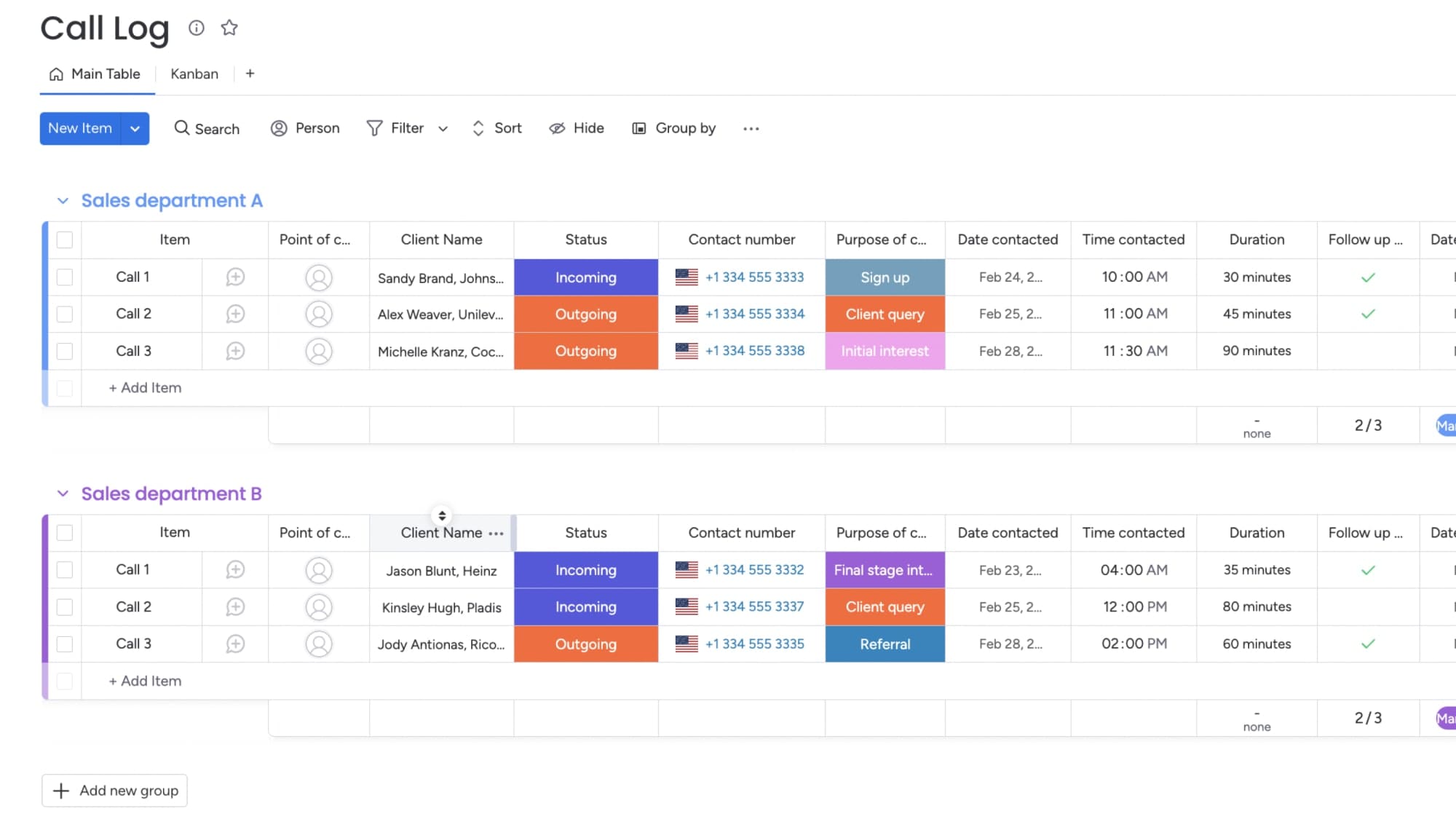This screenshot has width=1456, height=819.
Task: Call the number +1 334 555 3338
Action: (754, 351)
